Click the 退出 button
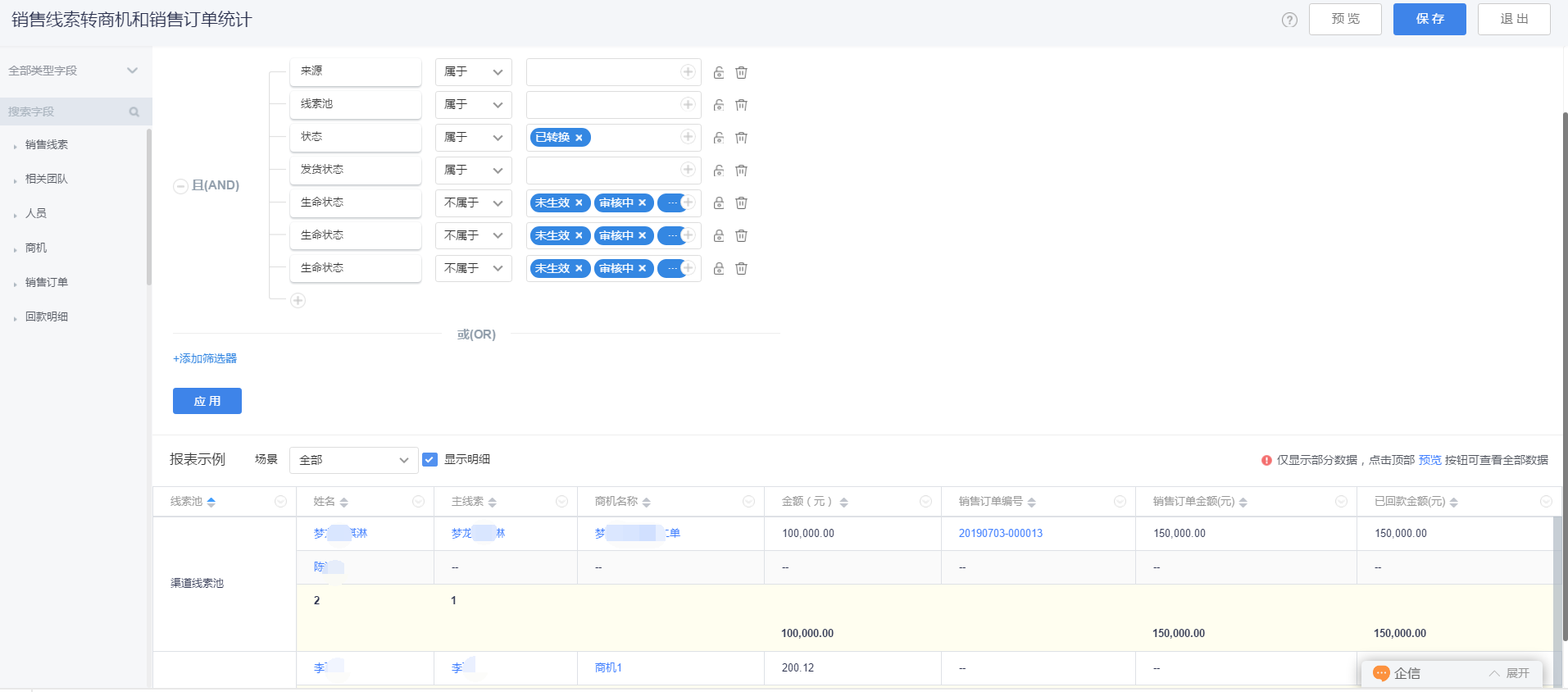 point(1514,19)
